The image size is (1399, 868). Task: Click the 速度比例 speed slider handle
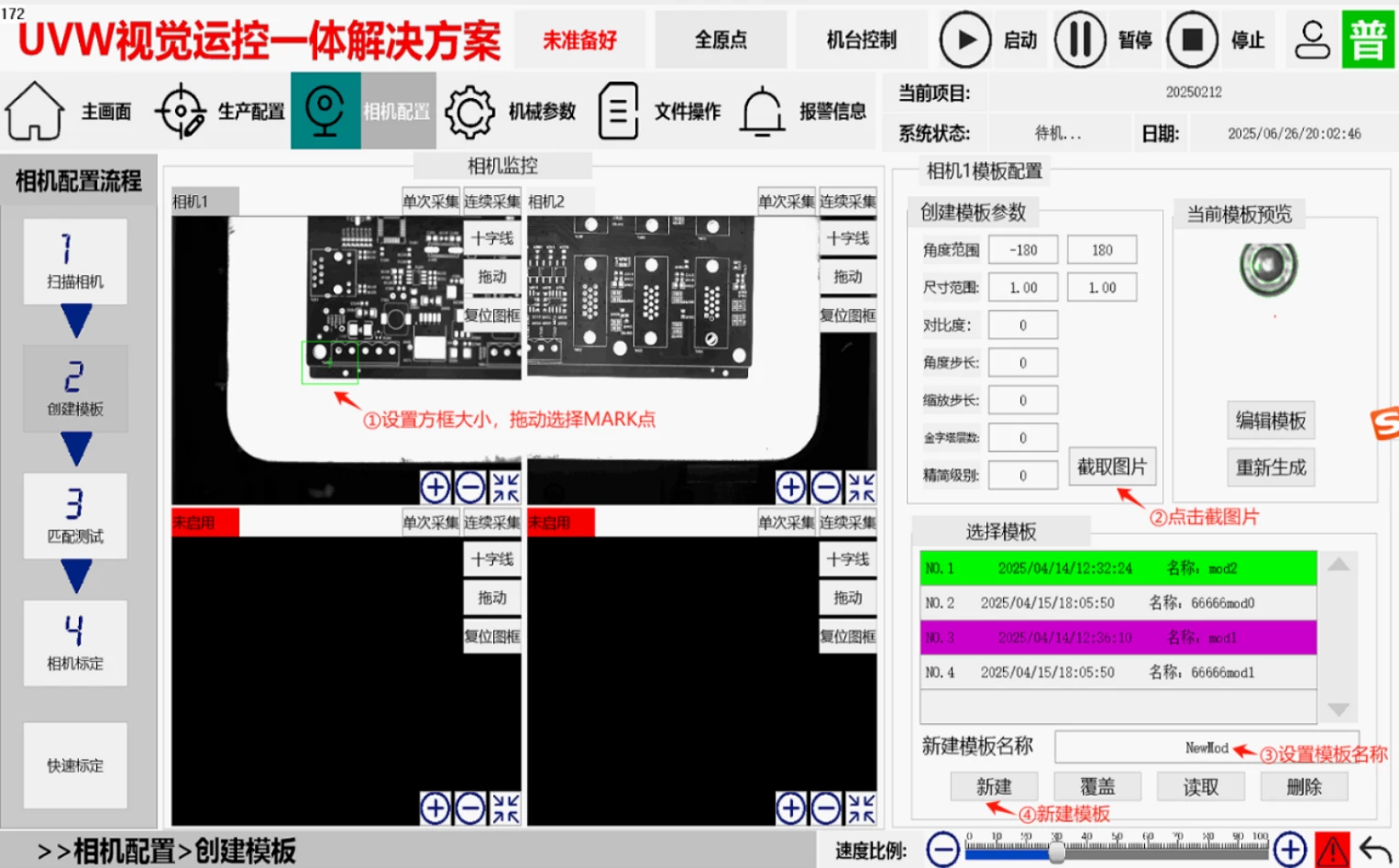[x=1057, y=852]
